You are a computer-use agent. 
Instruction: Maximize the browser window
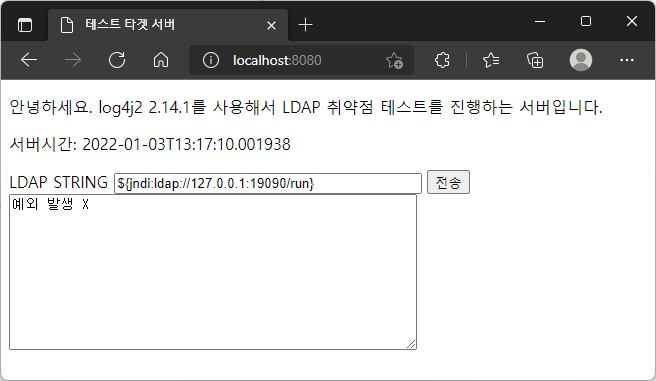tap(586, 21)
